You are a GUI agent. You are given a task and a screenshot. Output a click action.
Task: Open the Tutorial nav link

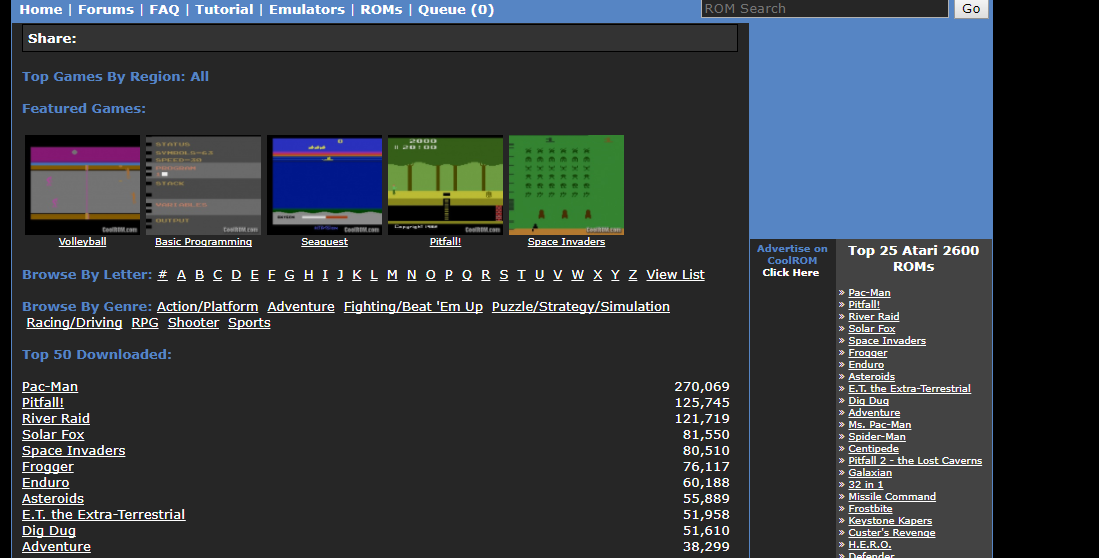(224, 9)
